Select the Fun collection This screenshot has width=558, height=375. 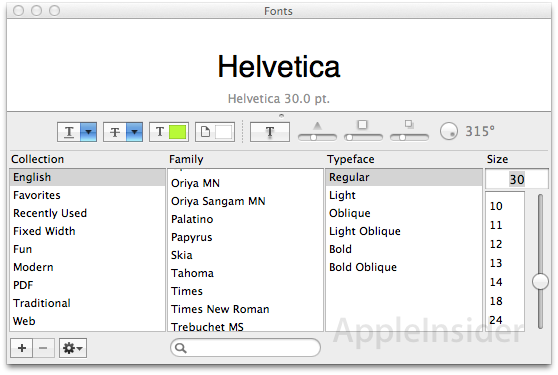click(x=88, y=249)
